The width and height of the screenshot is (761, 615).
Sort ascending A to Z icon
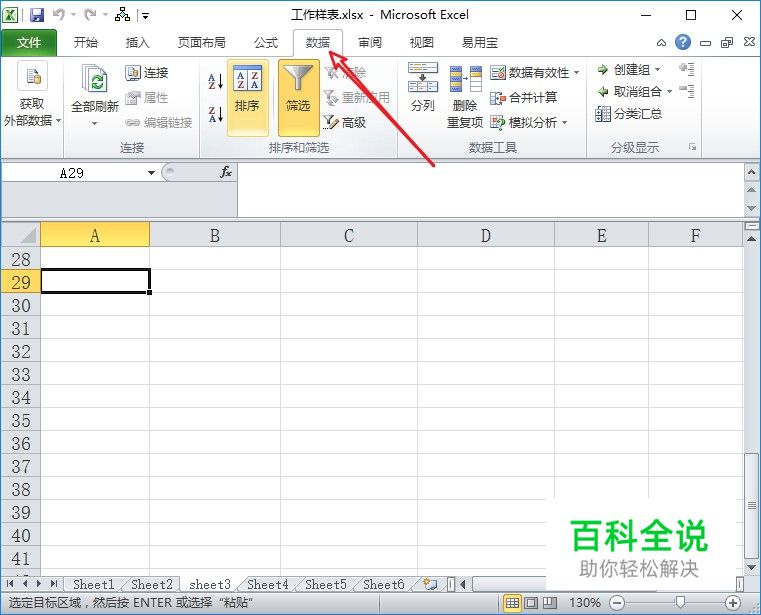click(215, 81)
